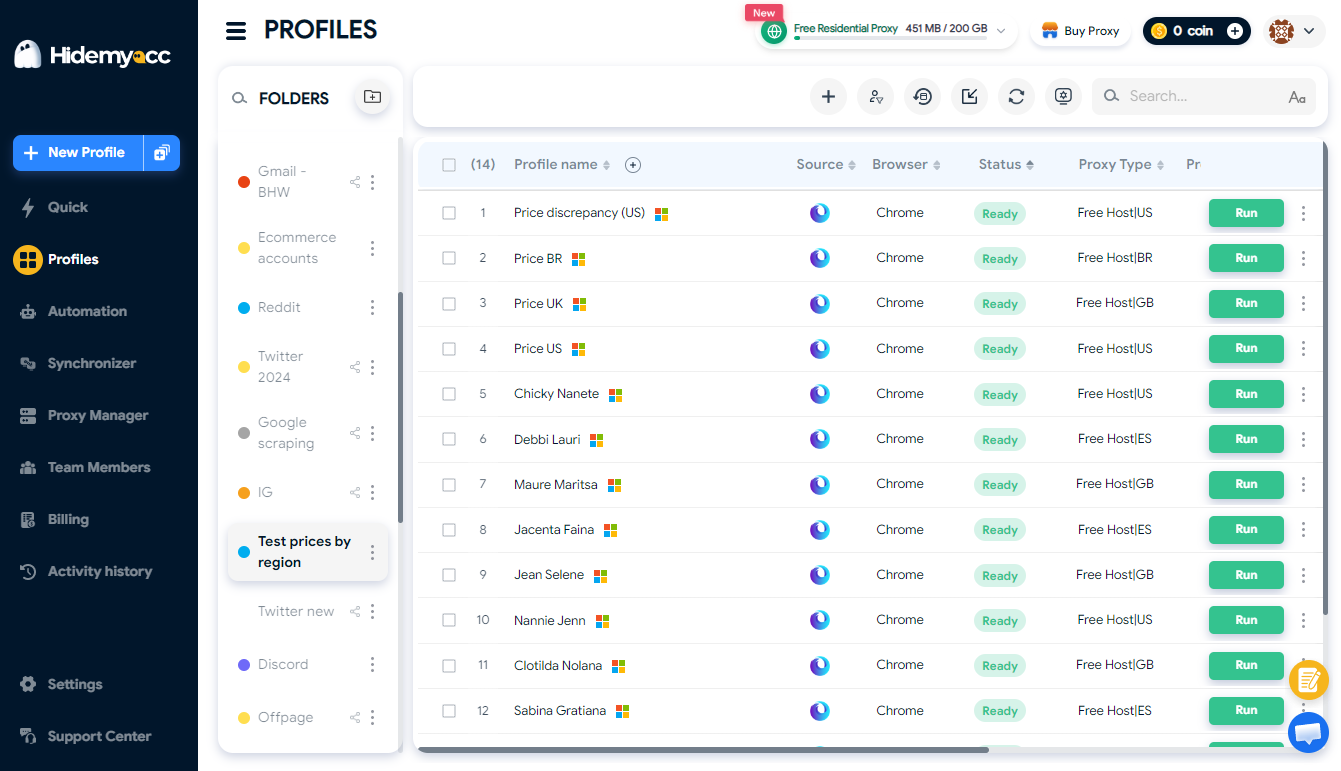Click the duplicate icon beside New Profile
The width and height of the screenshot is (1341, 771).
click(162, 153)
